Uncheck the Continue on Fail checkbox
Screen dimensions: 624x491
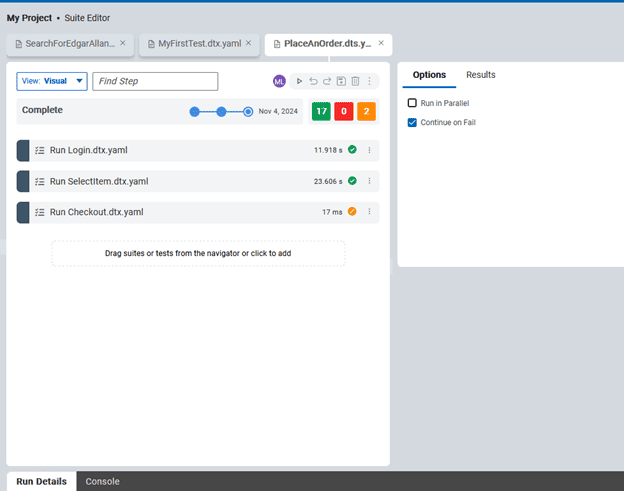(412, 122)
